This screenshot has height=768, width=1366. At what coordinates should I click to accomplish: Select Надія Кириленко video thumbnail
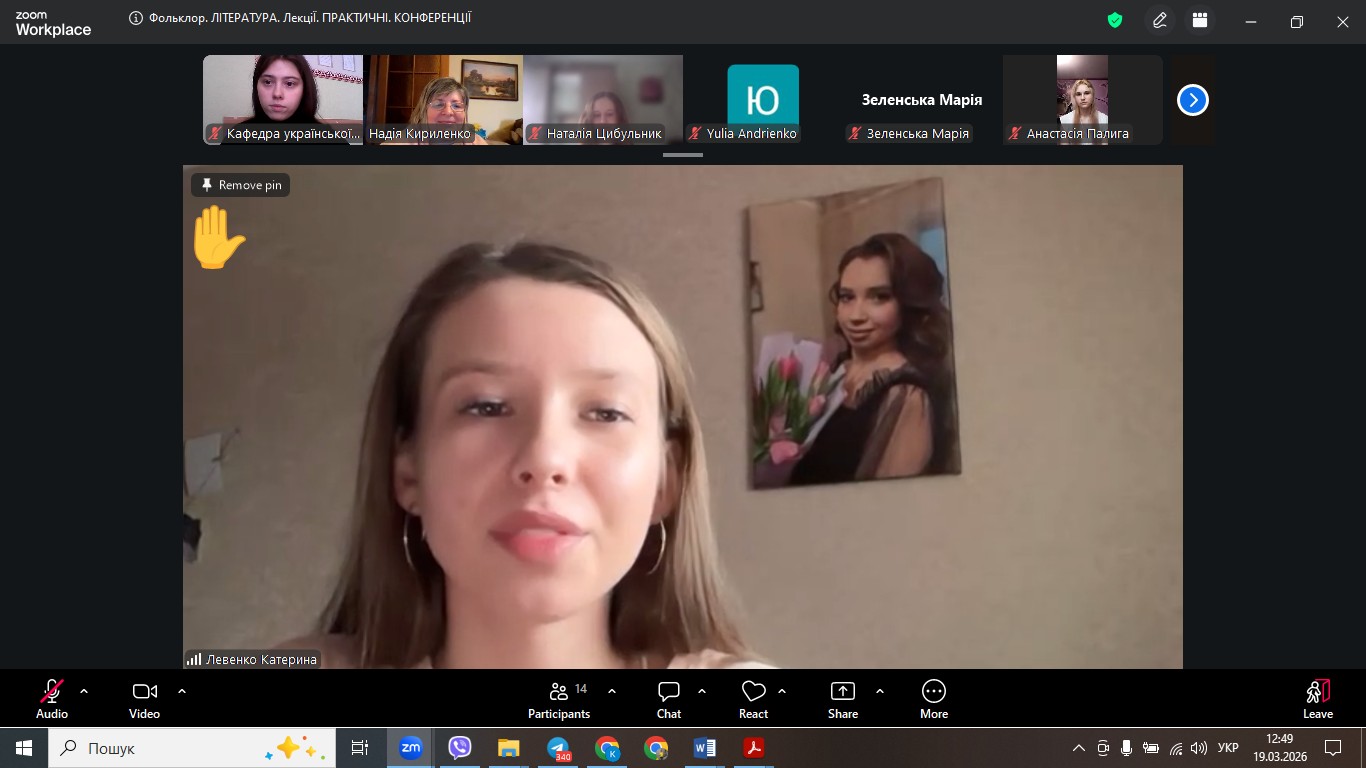443,100
